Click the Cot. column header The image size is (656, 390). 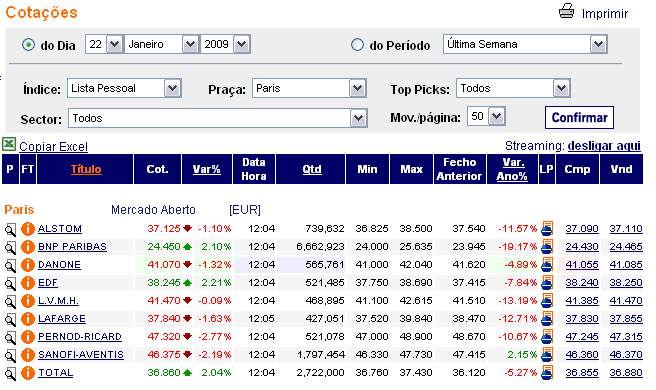(157, 169)
